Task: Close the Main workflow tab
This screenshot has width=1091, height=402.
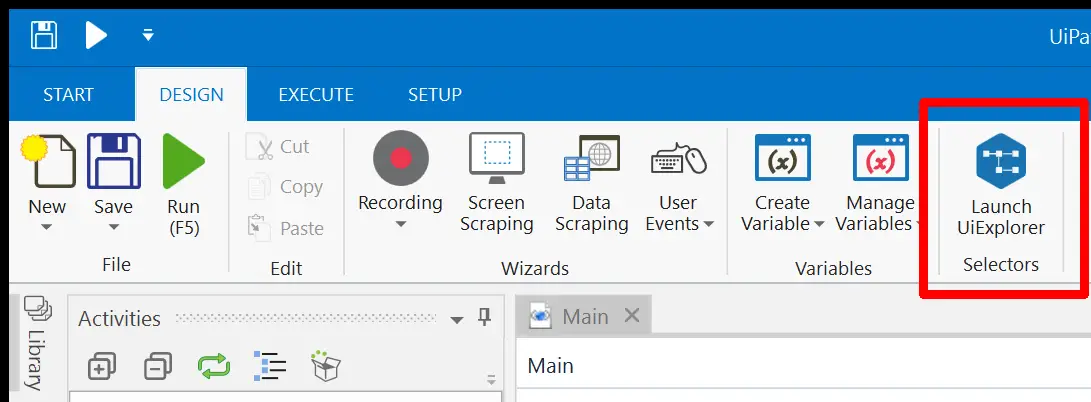Action: (632, 316)
